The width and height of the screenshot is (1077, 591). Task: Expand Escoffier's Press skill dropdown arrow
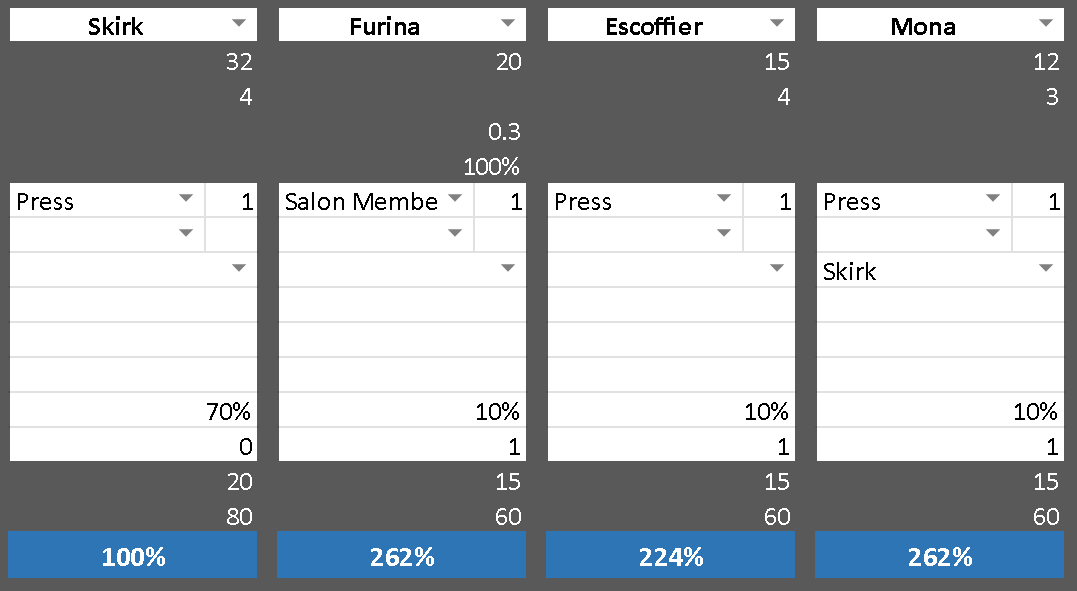click(724, 199)
